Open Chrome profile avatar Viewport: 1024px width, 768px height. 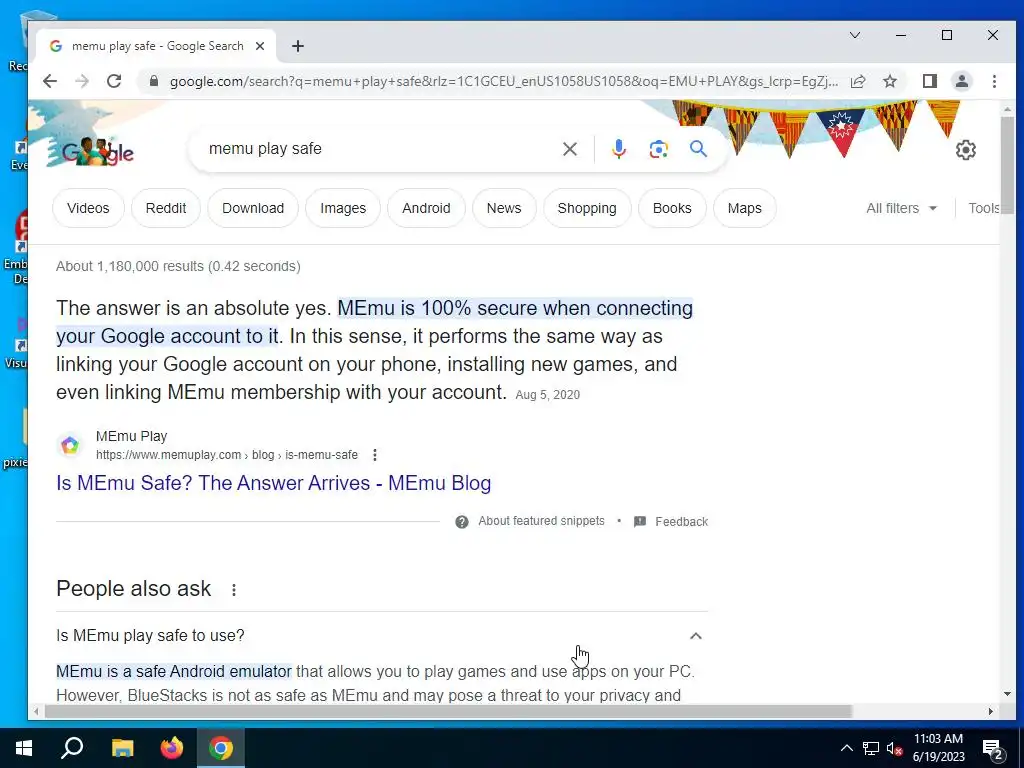[x=962, y=81]
